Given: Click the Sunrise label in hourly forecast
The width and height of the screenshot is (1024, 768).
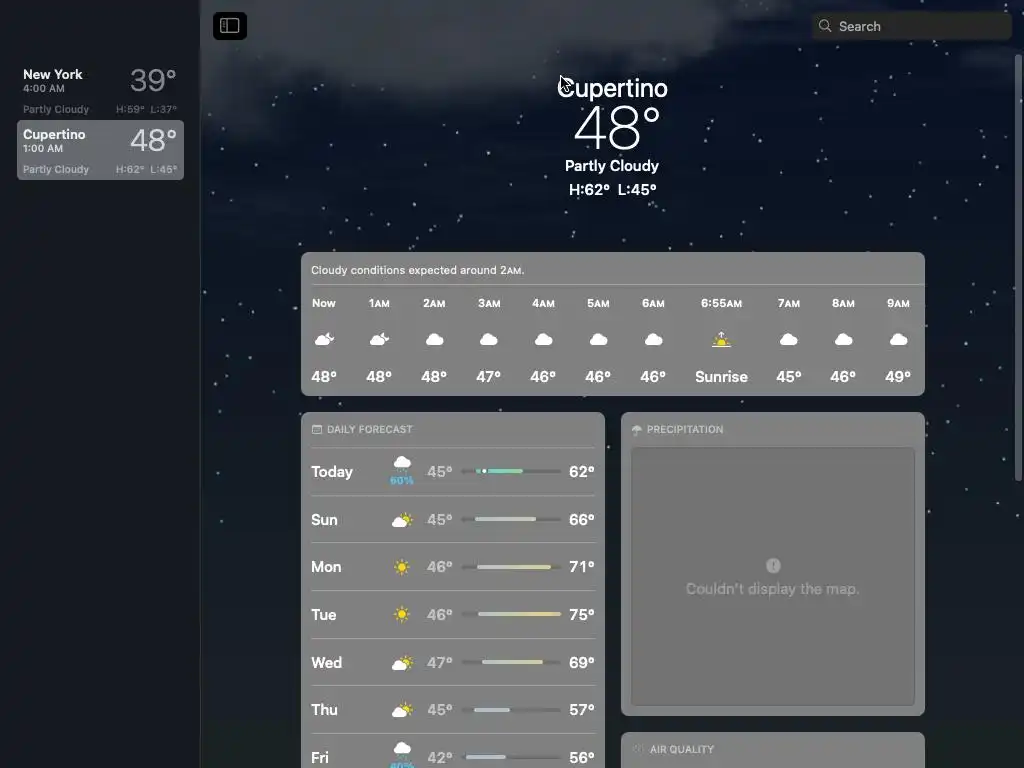Looking at the screenshot, I should tap(721, 377).
